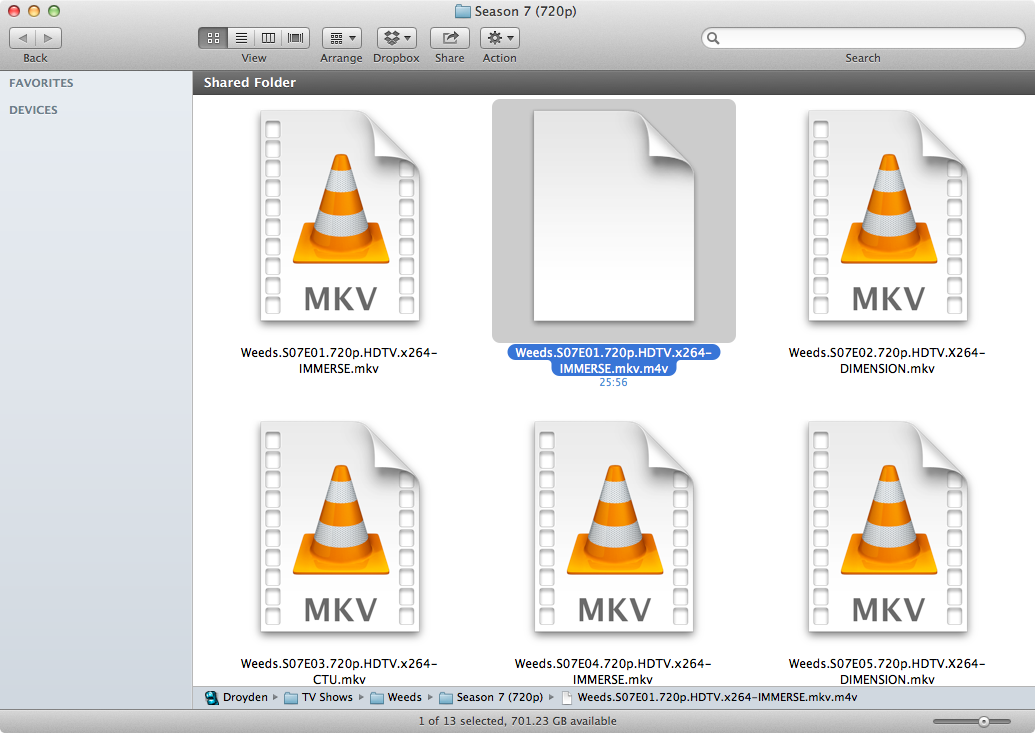
Task: Select the FAVORITES sidebar heading
Action: 41,83
